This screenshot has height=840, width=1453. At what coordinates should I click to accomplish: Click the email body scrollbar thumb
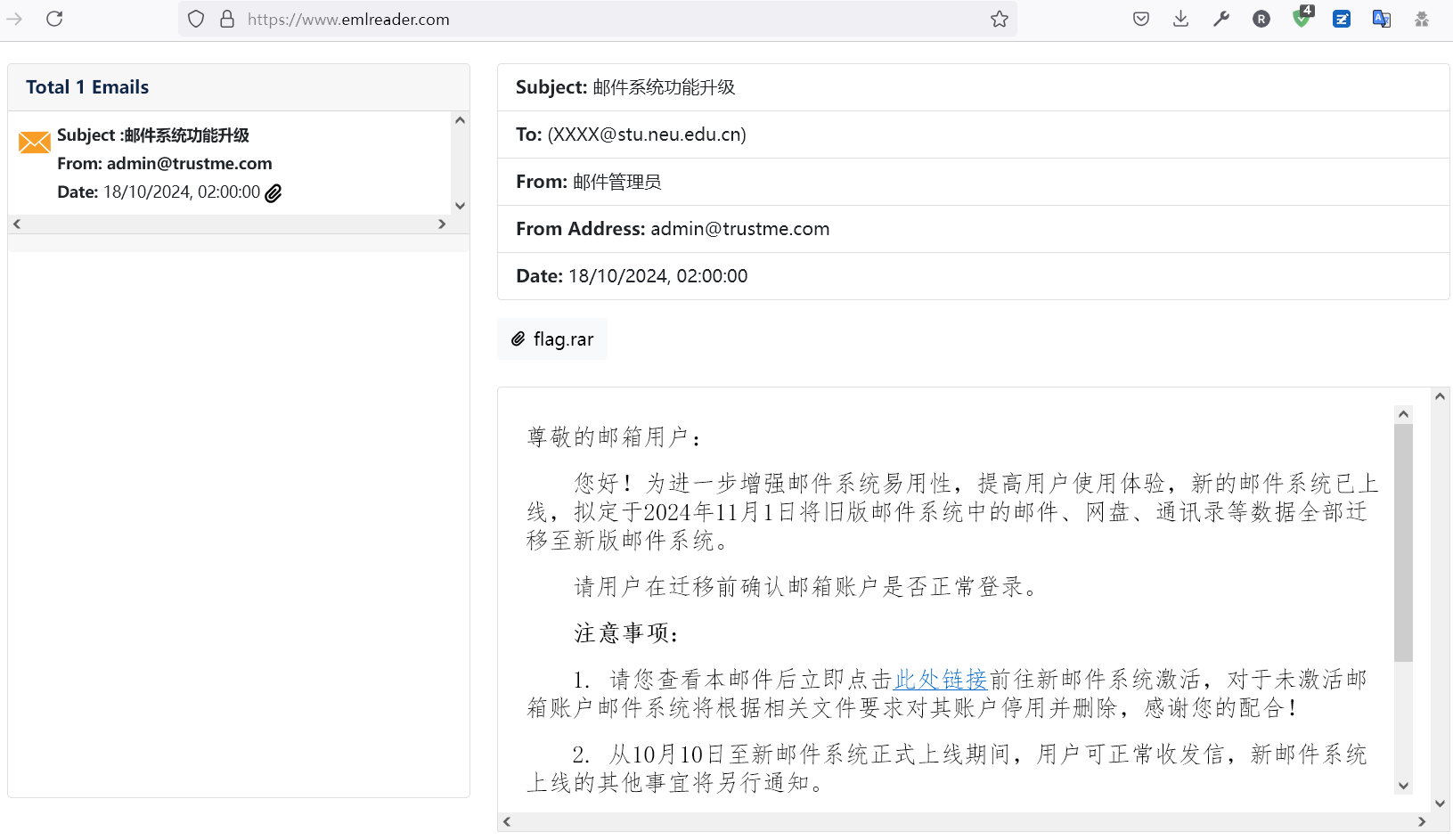click(1403, 542)
